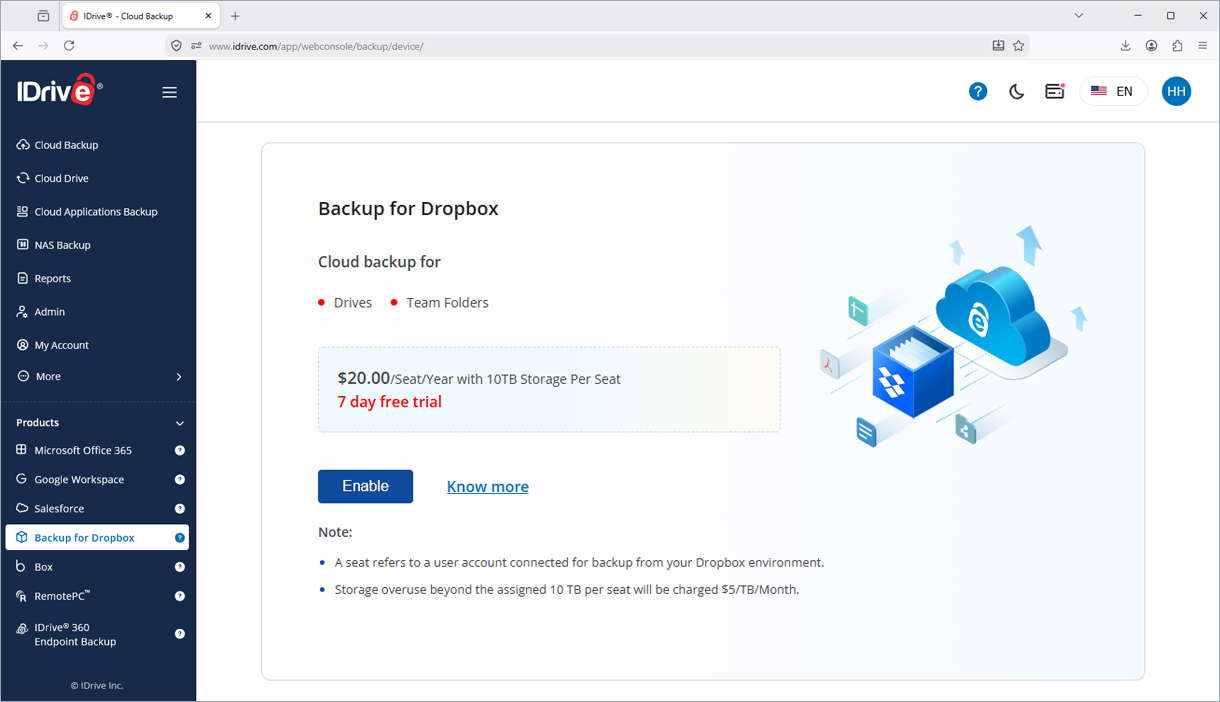Open the billing card icon in header
This screenshot has width=1220, height=702.
pos(1054,91)
